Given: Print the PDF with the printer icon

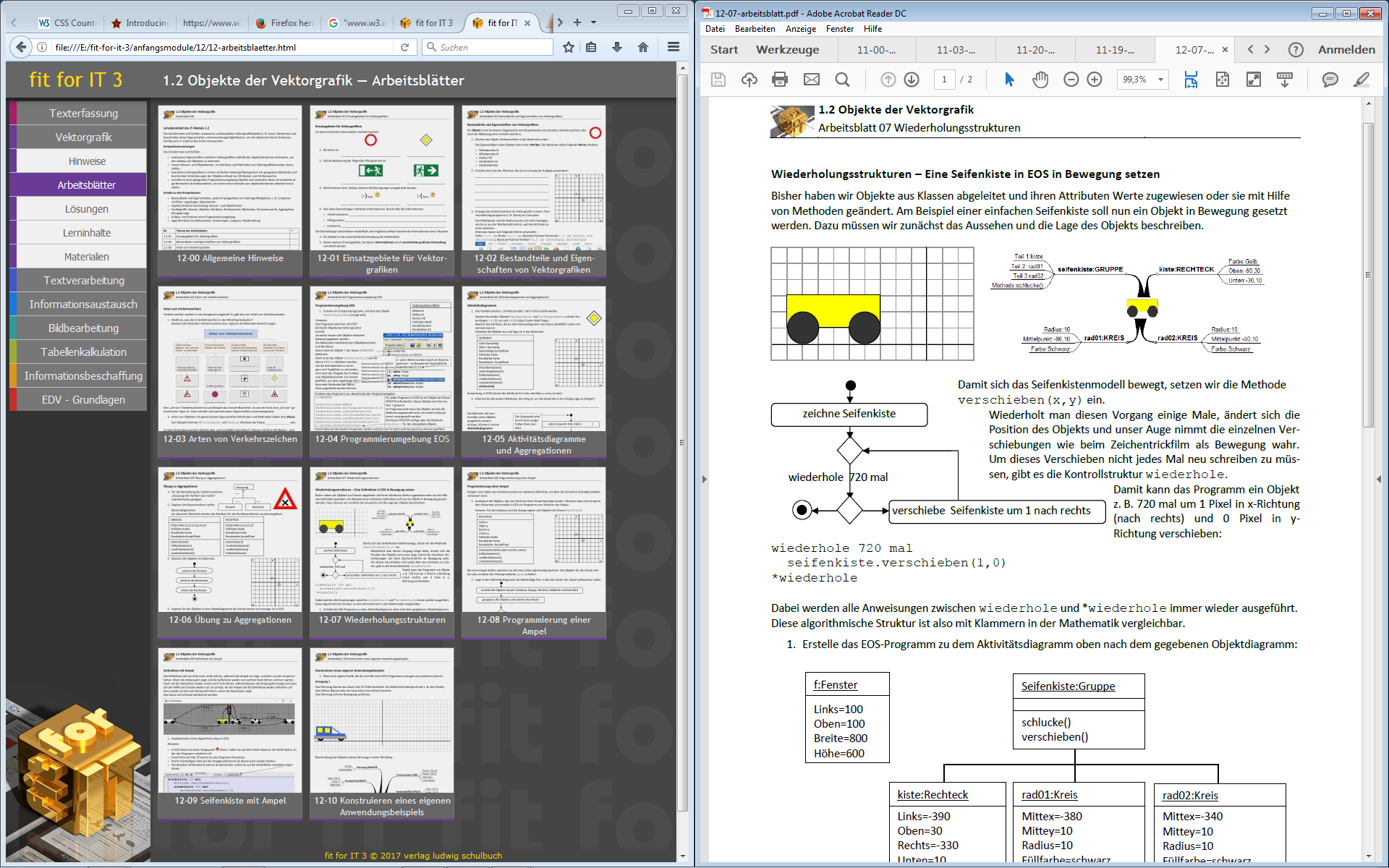Looking at the screenshot, I should [x=779, y=80].
